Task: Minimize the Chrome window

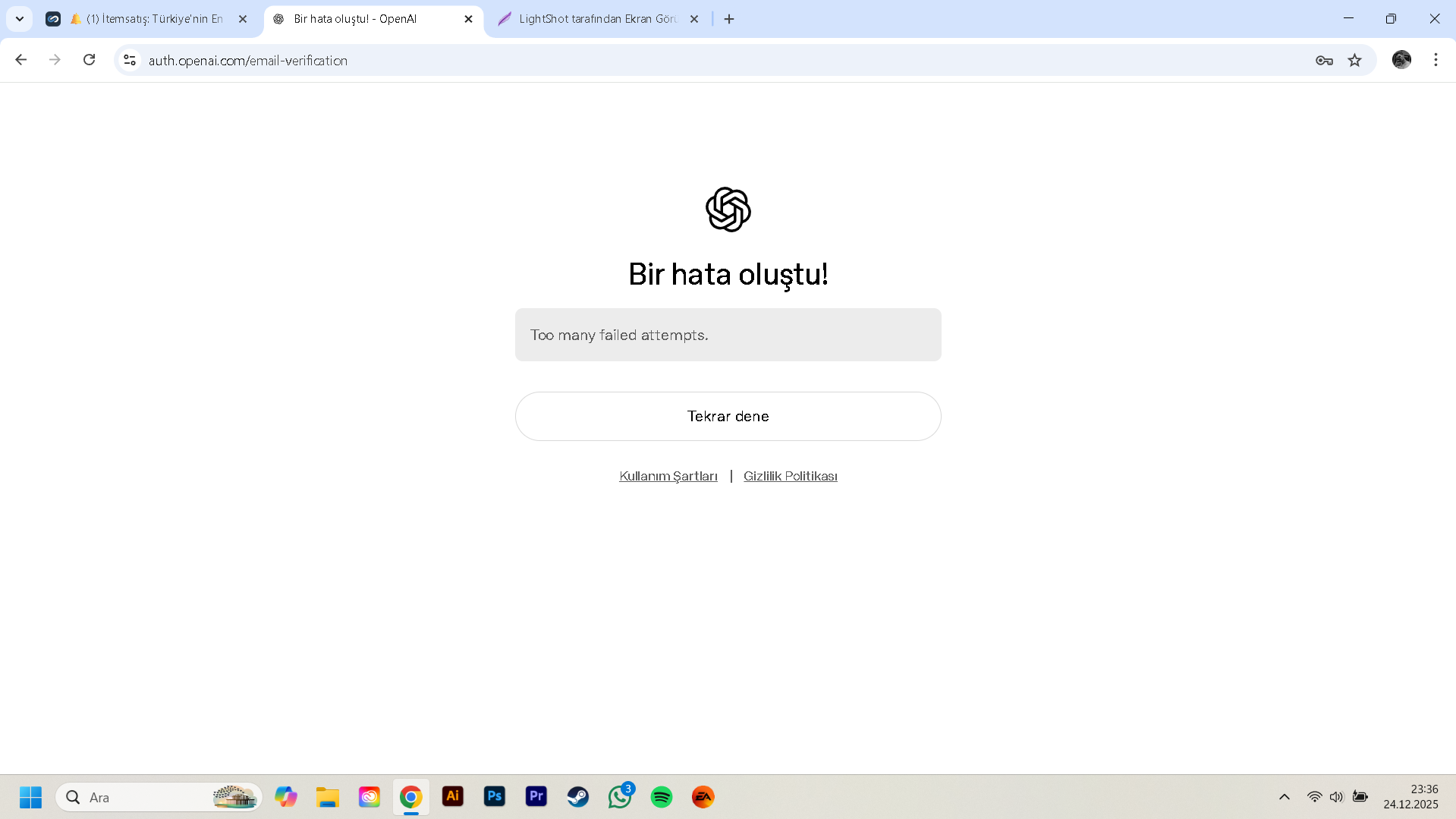Action: pyautogui.click(x=1348, y=19)
